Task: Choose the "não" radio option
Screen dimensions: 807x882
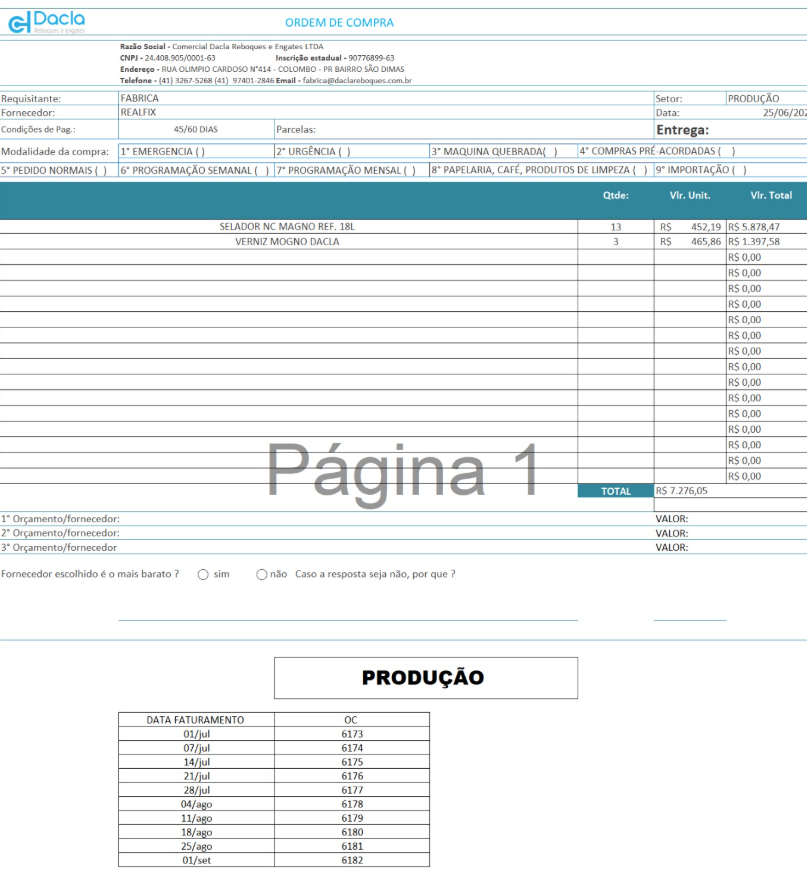Action: [x=262, y=574]
